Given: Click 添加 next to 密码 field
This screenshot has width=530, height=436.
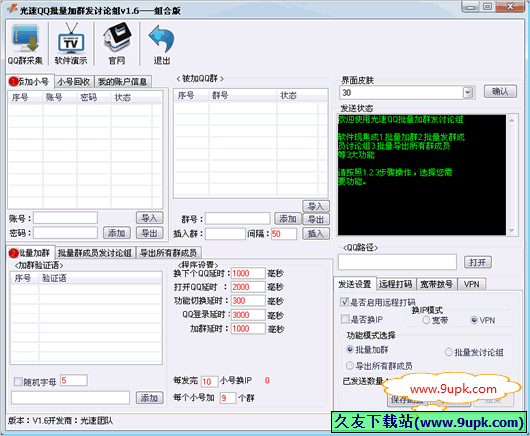Looking at the screenshot, I should coord(117,233).
